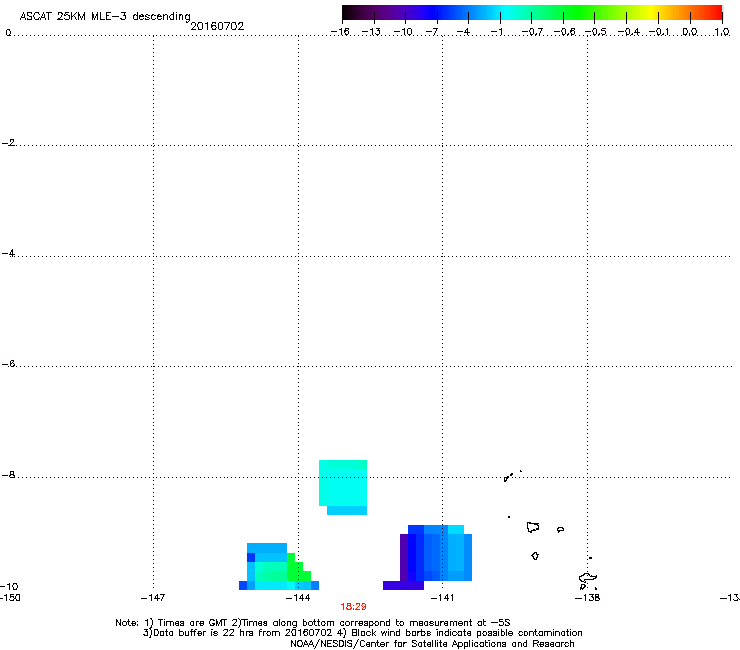Click the -4 latitude axis label

pyautogui.click(x=8, y=253)
